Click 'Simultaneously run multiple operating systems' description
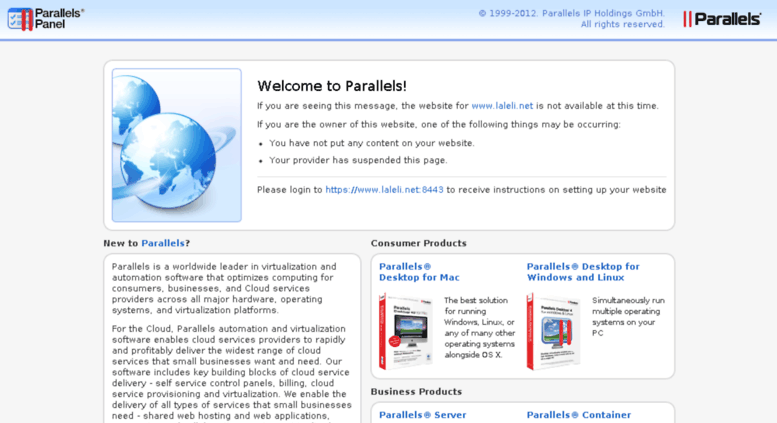The width and height of the screenshot is (777, 423). (628, 317)
